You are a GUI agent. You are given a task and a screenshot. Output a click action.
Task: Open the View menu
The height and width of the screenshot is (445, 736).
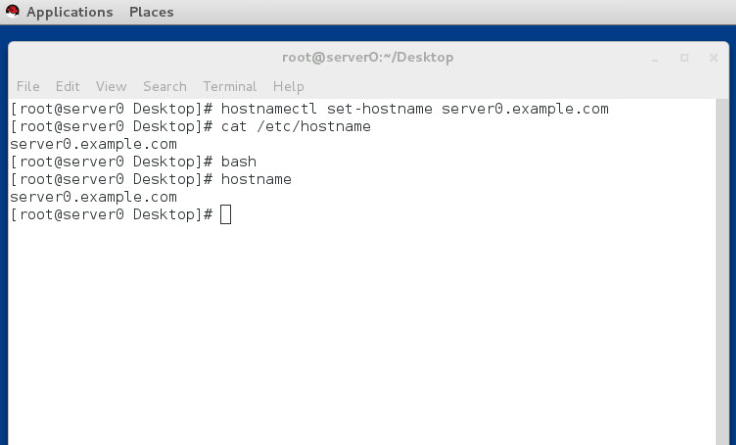click(x=111, y=86)
